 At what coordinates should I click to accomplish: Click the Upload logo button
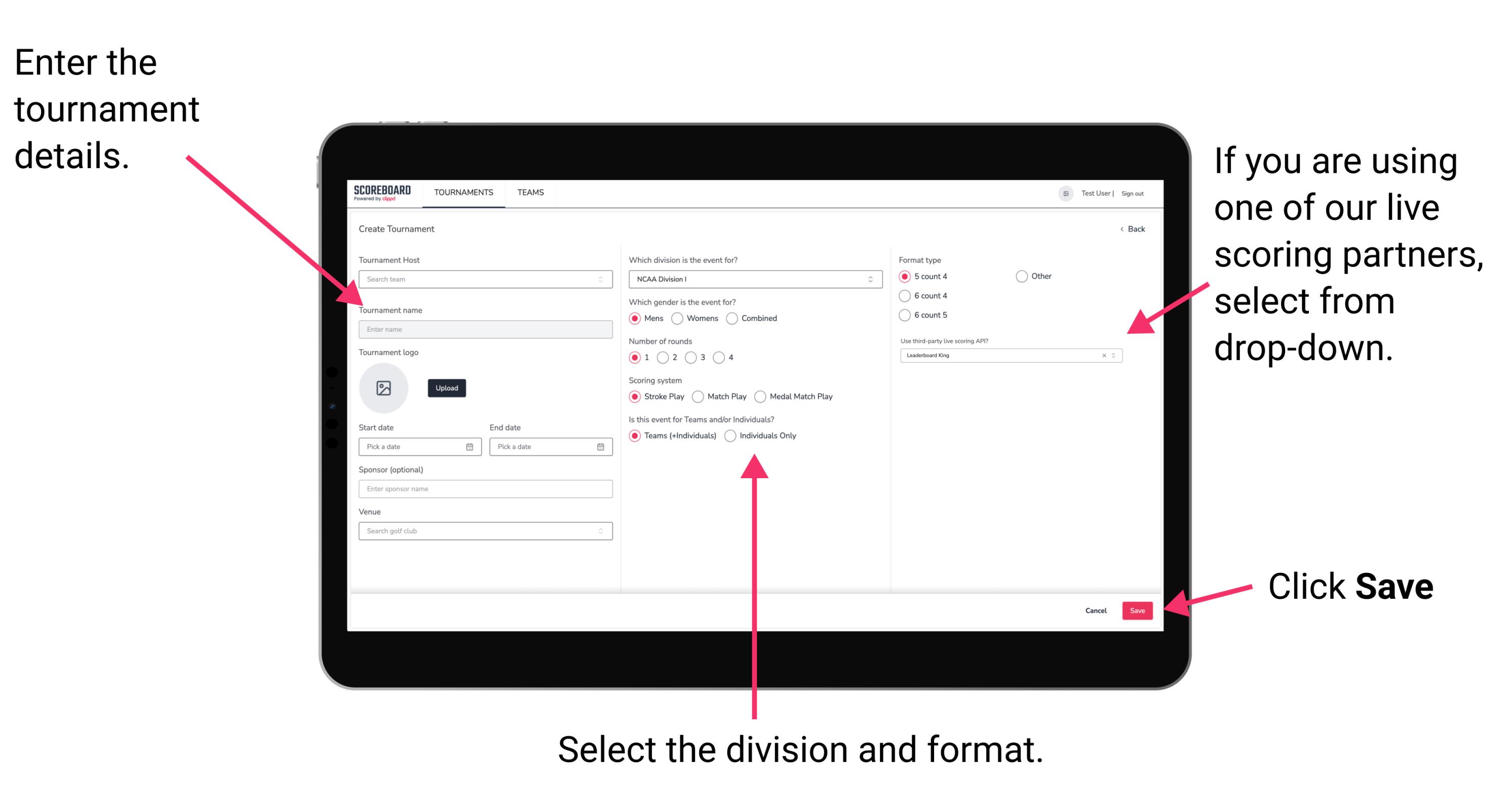[447, 389]
